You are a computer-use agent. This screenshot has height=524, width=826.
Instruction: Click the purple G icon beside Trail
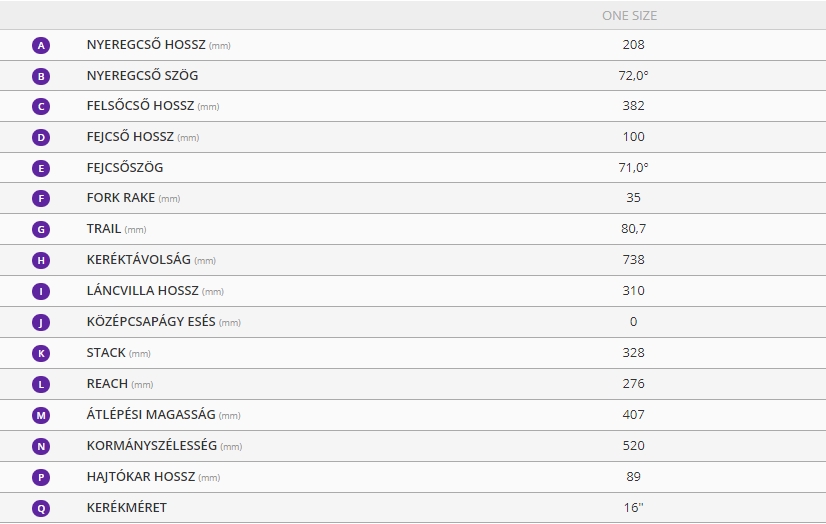(41, 230)
